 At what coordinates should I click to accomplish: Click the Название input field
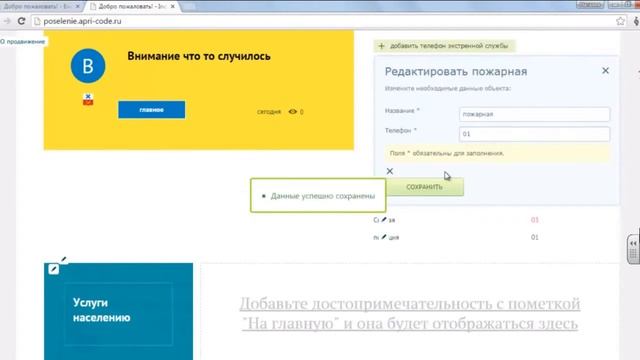(534, 114)
